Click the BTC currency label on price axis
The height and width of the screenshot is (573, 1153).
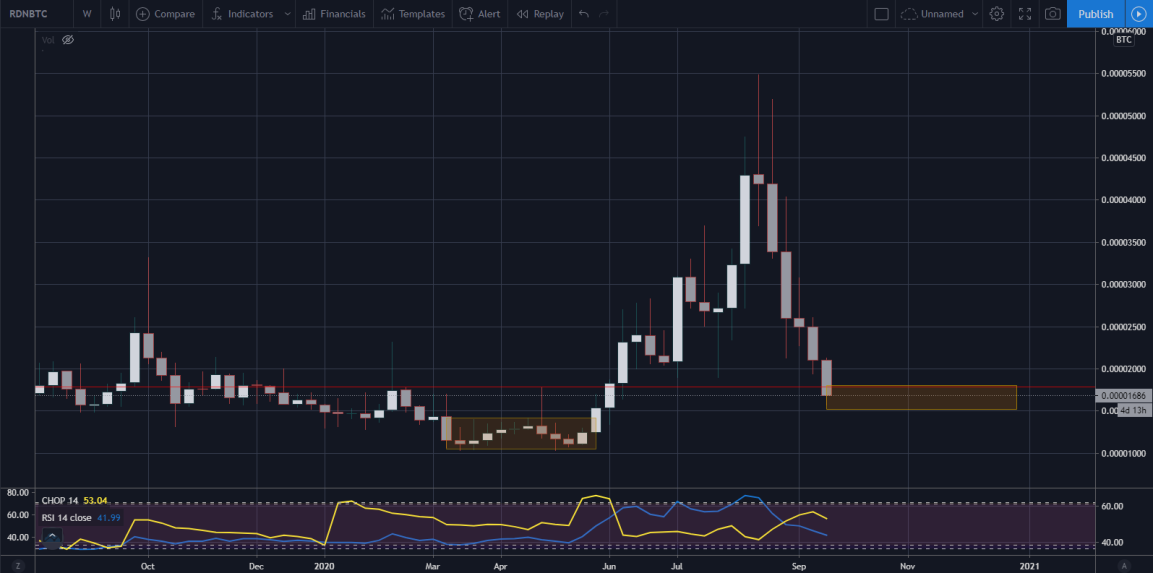[1124, 40]
